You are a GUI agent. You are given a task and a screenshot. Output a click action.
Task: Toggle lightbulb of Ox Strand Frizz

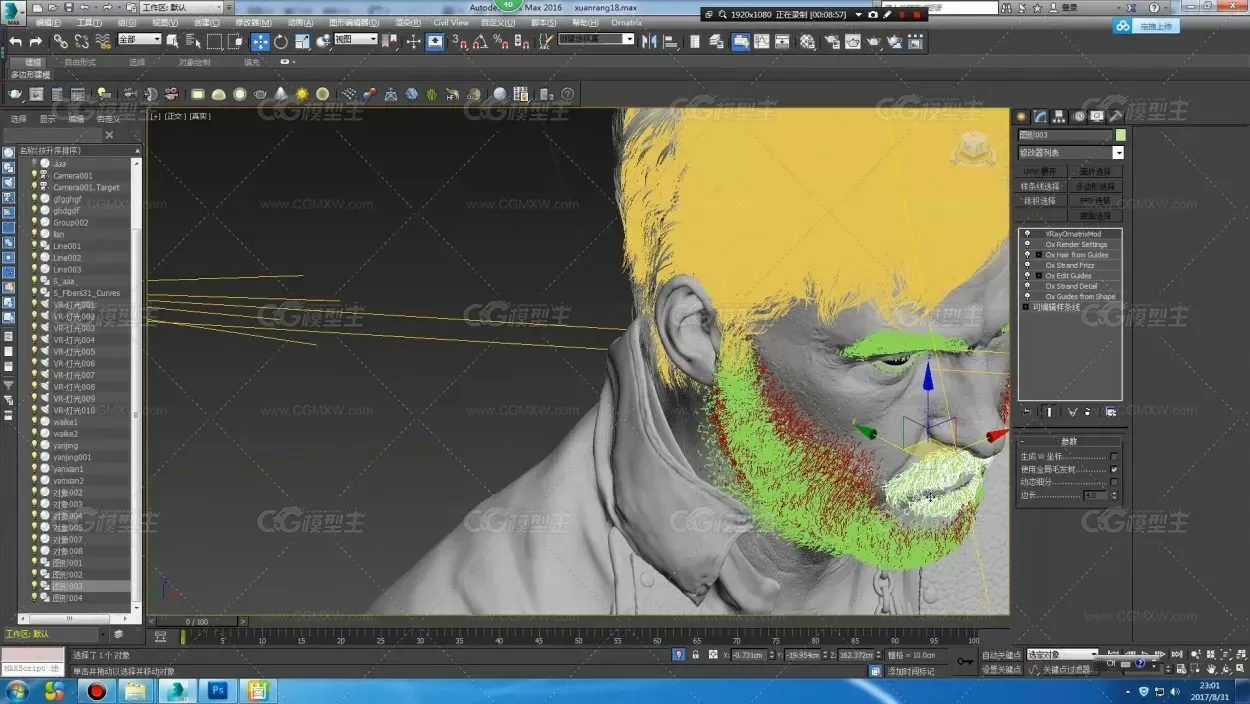tap(1027, 265)
